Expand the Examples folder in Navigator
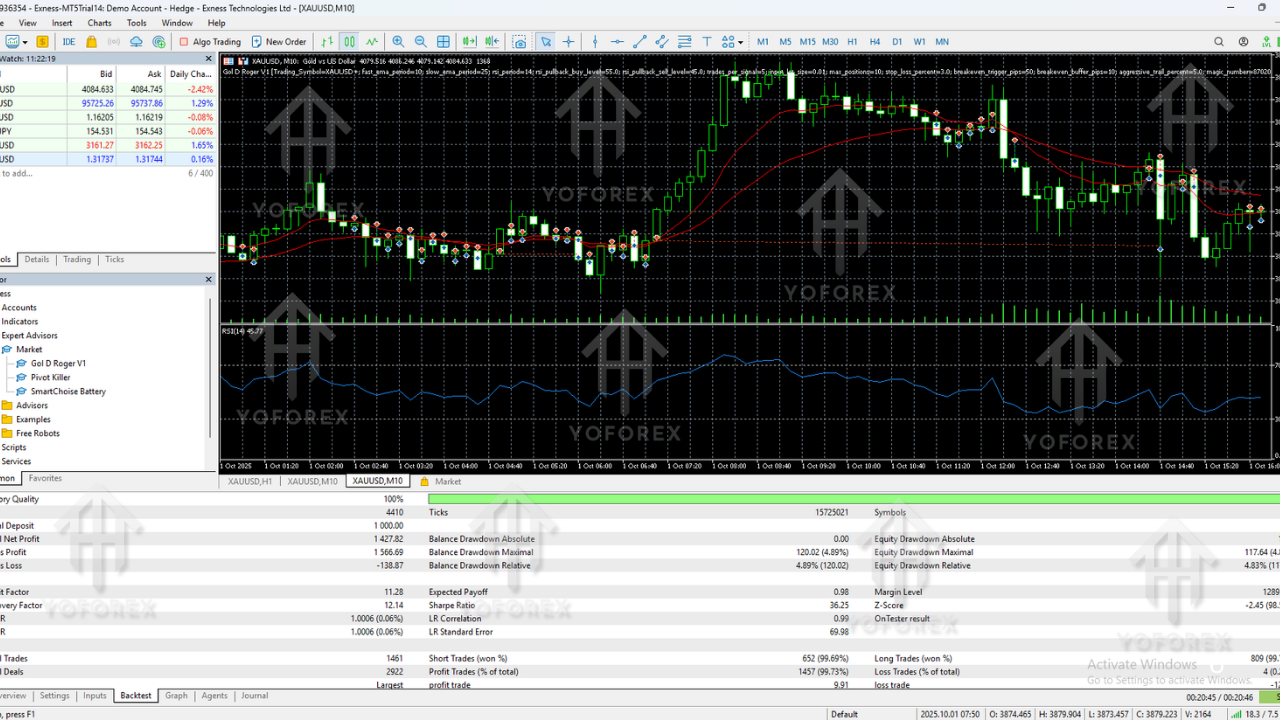This screenshot has width=1280, height=720. coord(33,419)
